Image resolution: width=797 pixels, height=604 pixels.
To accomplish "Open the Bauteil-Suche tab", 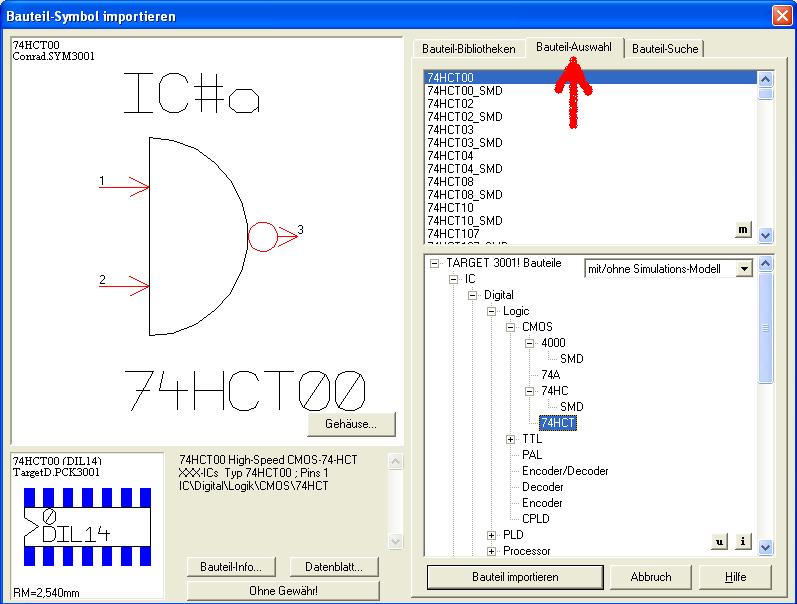I will (x=666, y=49).
